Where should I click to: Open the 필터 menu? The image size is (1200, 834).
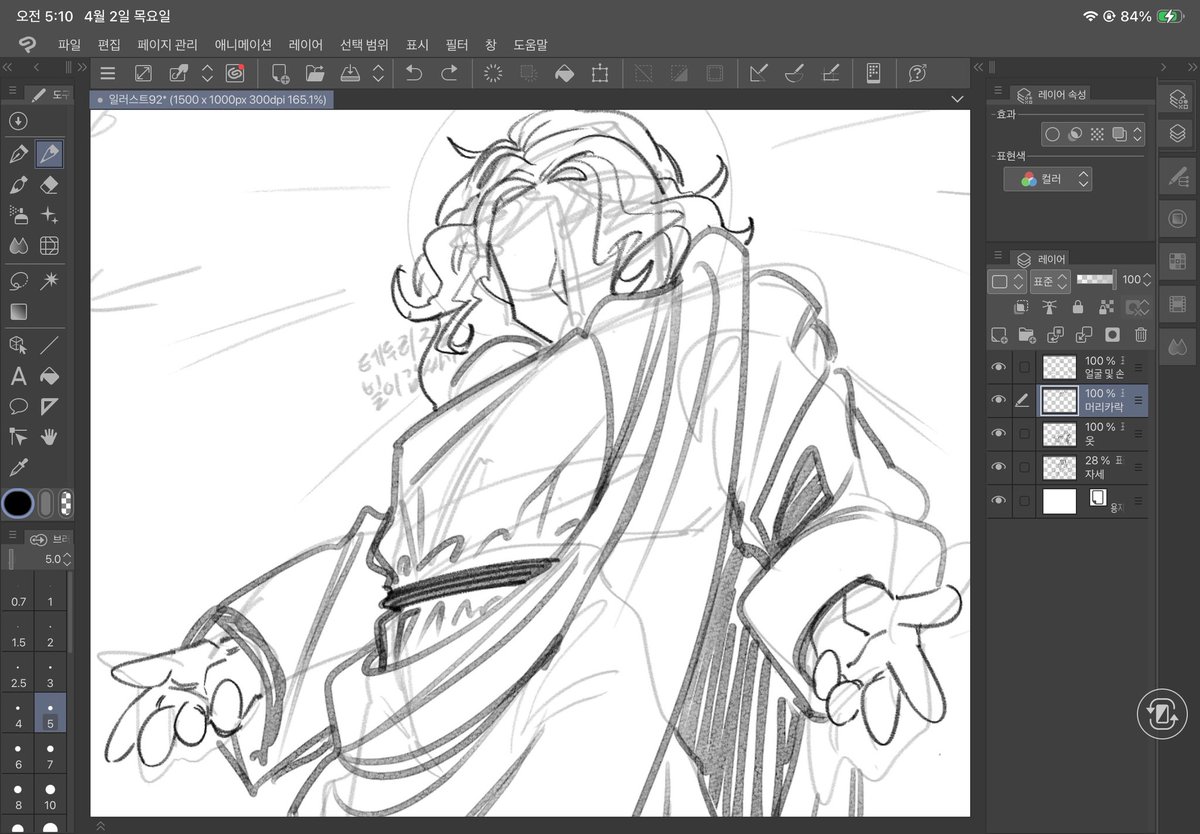tap(457, 45)
